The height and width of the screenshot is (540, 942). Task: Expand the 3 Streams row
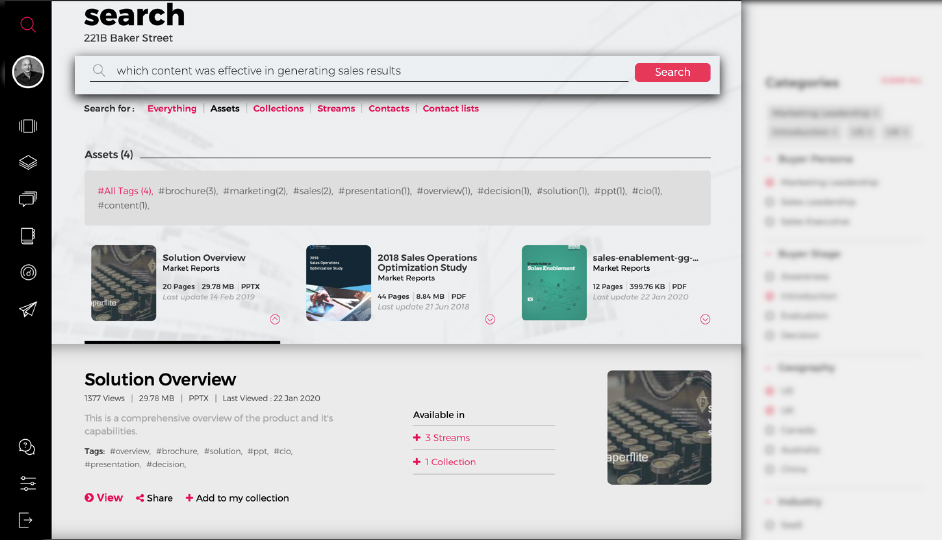(x=484, y=438)
